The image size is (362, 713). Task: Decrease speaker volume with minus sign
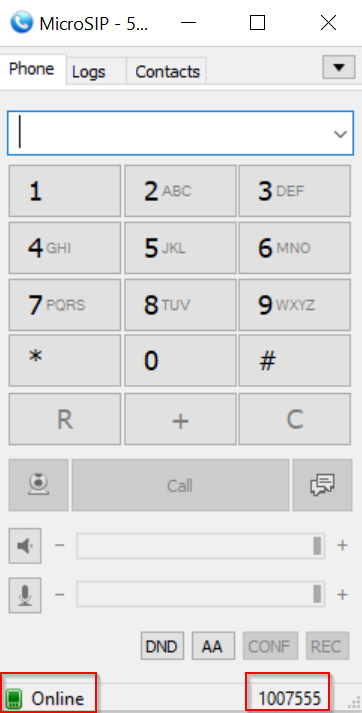click(x=60, y=545)
